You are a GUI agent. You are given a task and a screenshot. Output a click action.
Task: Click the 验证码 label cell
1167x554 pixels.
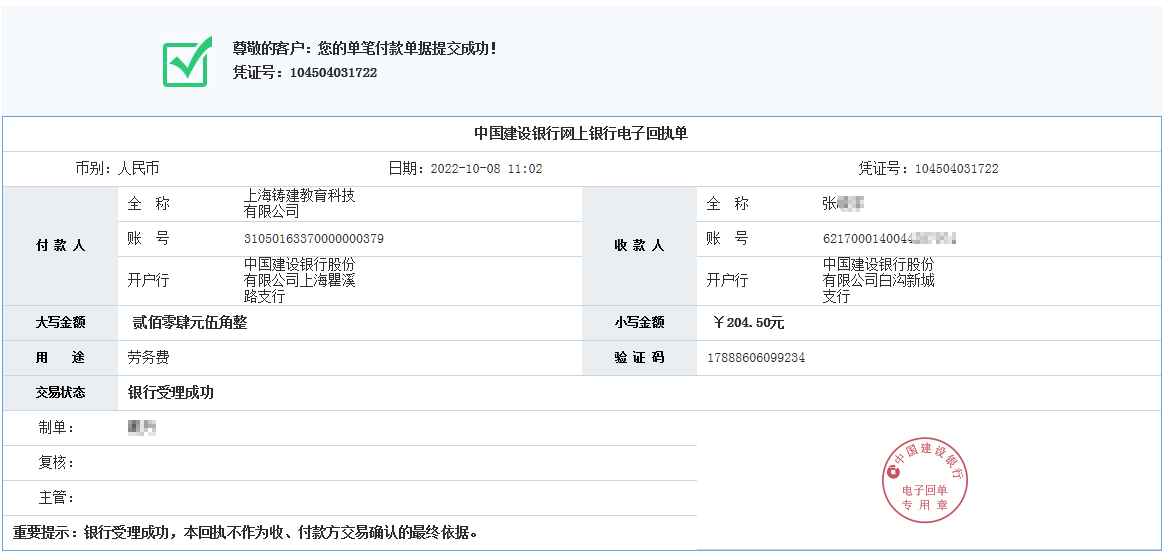639,357
